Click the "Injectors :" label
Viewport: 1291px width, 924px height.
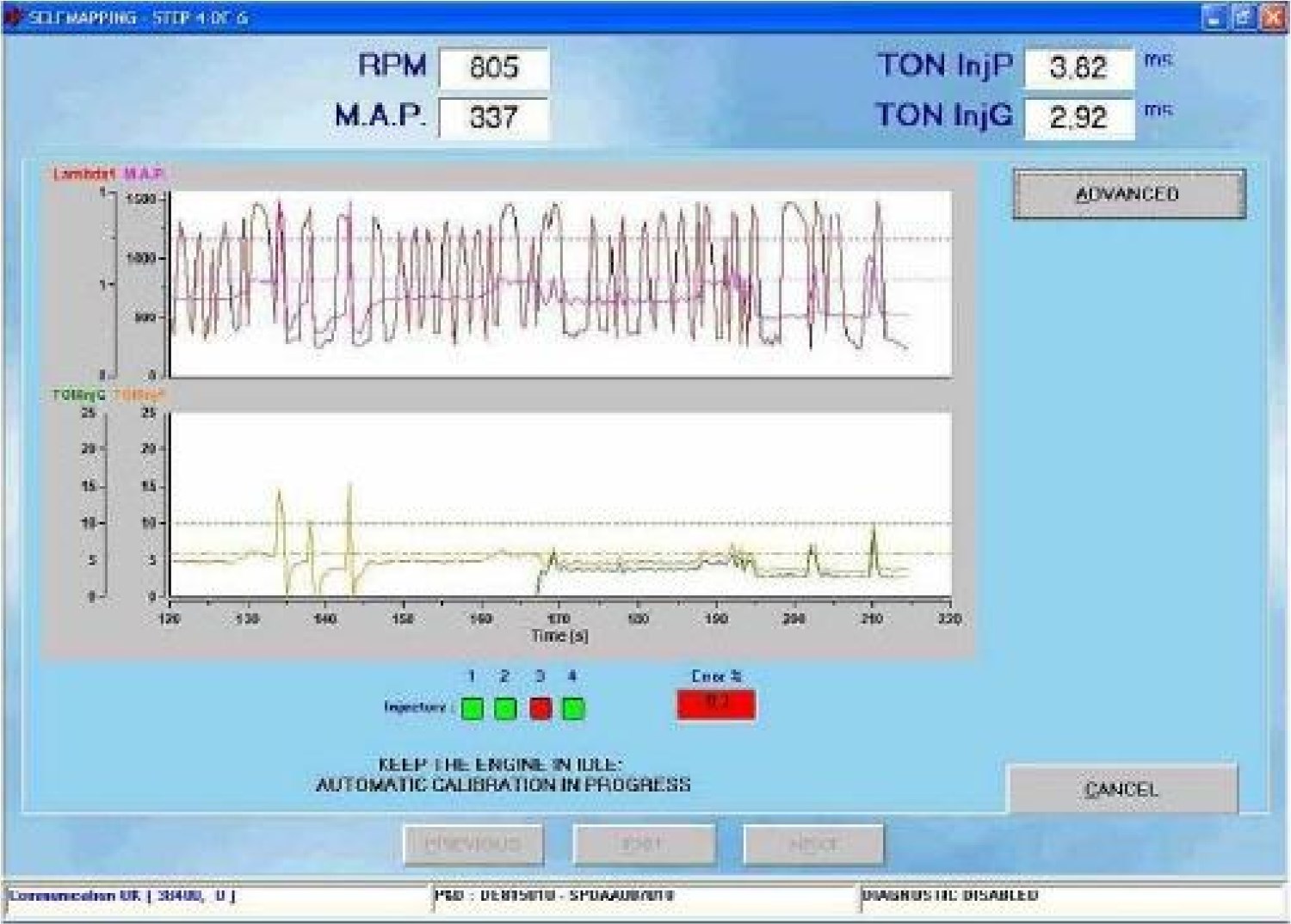tap(418, 707)
